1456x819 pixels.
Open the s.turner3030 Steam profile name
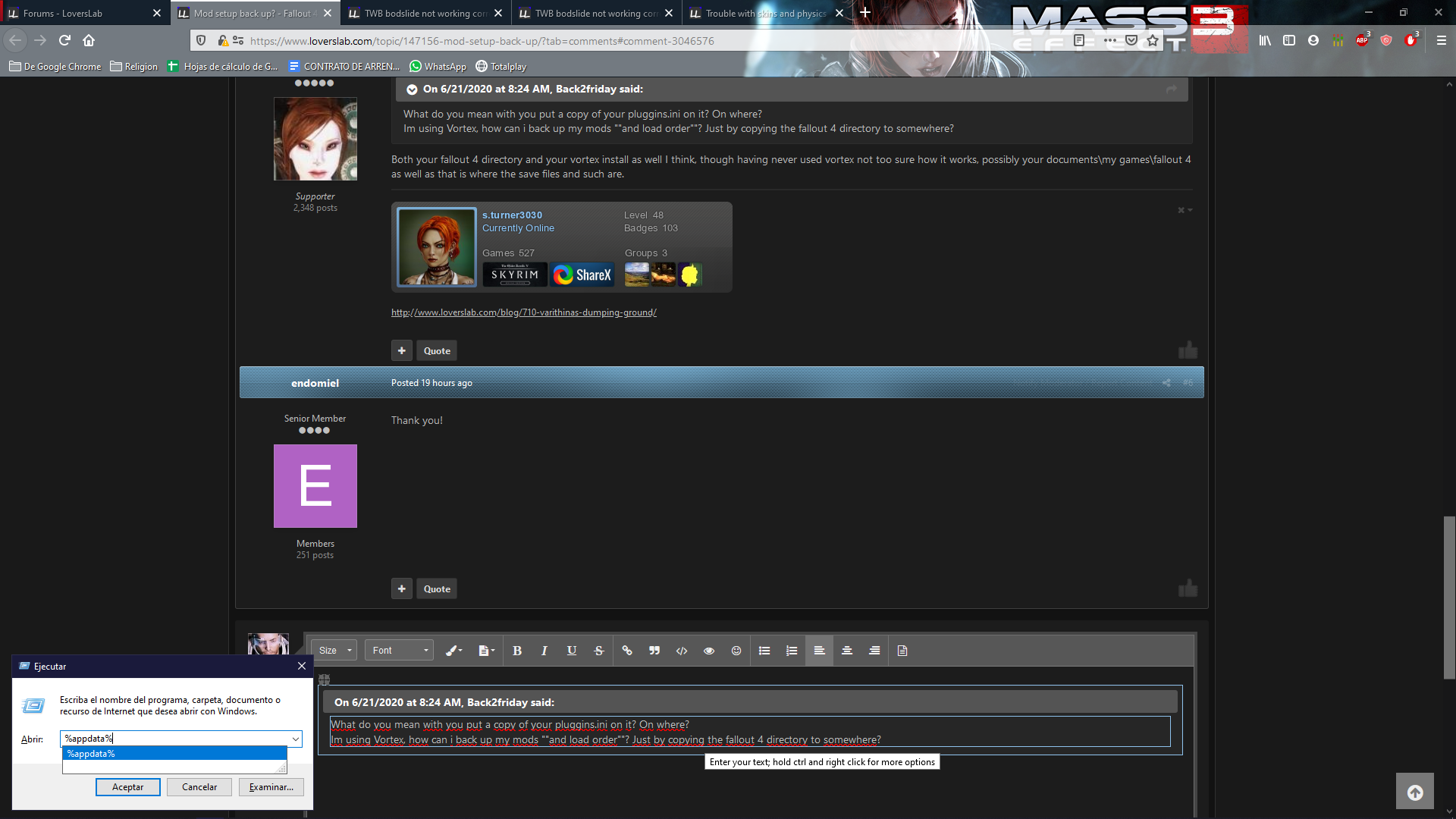pyautogui.click(x=512, y=215)
